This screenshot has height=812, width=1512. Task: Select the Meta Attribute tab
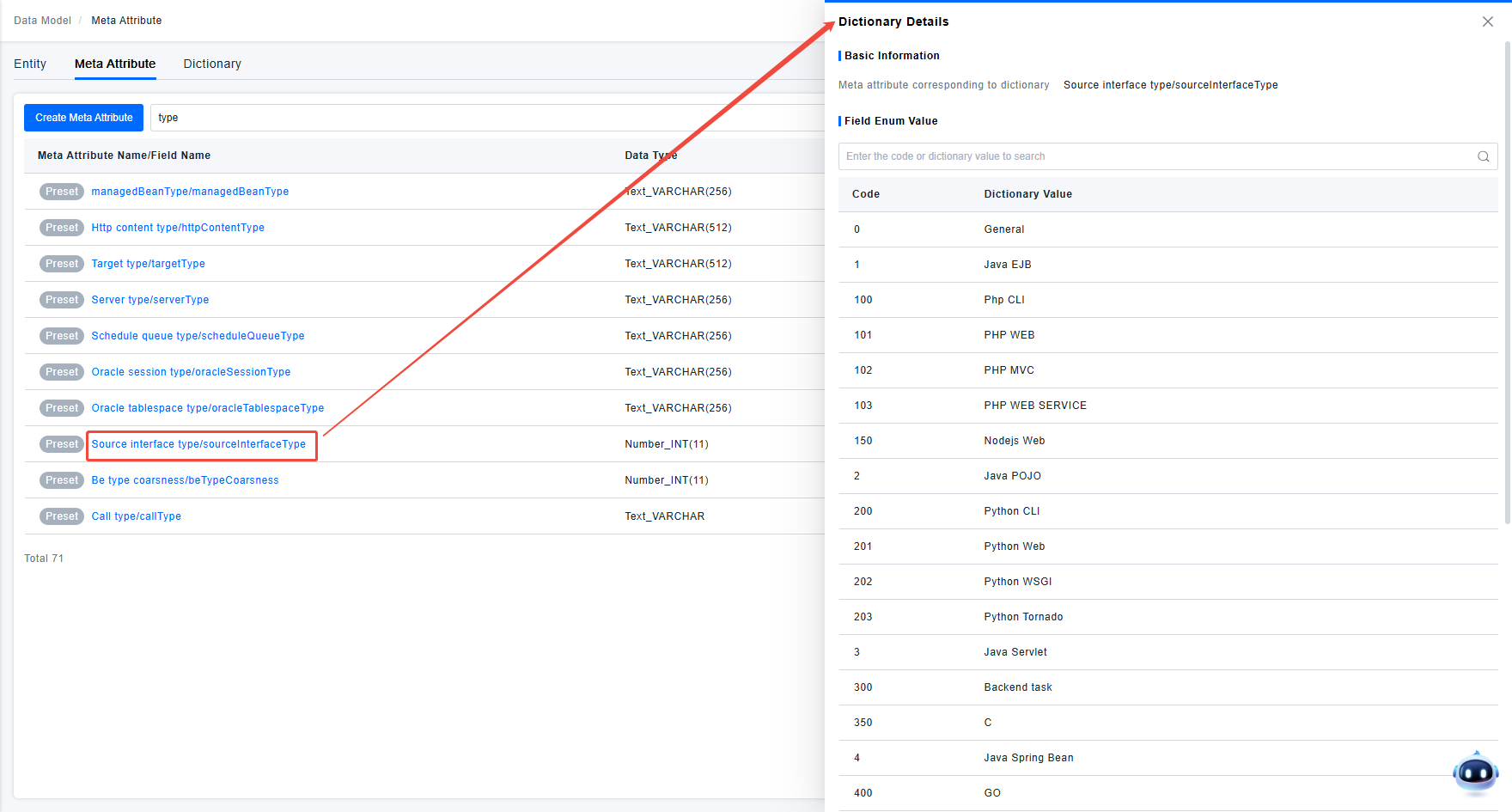click(115, 64)
